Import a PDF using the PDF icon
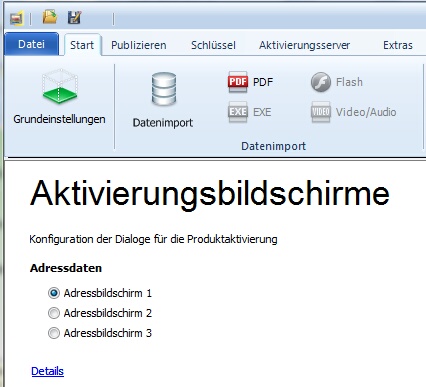This screenshot has width=426, height=387. coord(238,82)
